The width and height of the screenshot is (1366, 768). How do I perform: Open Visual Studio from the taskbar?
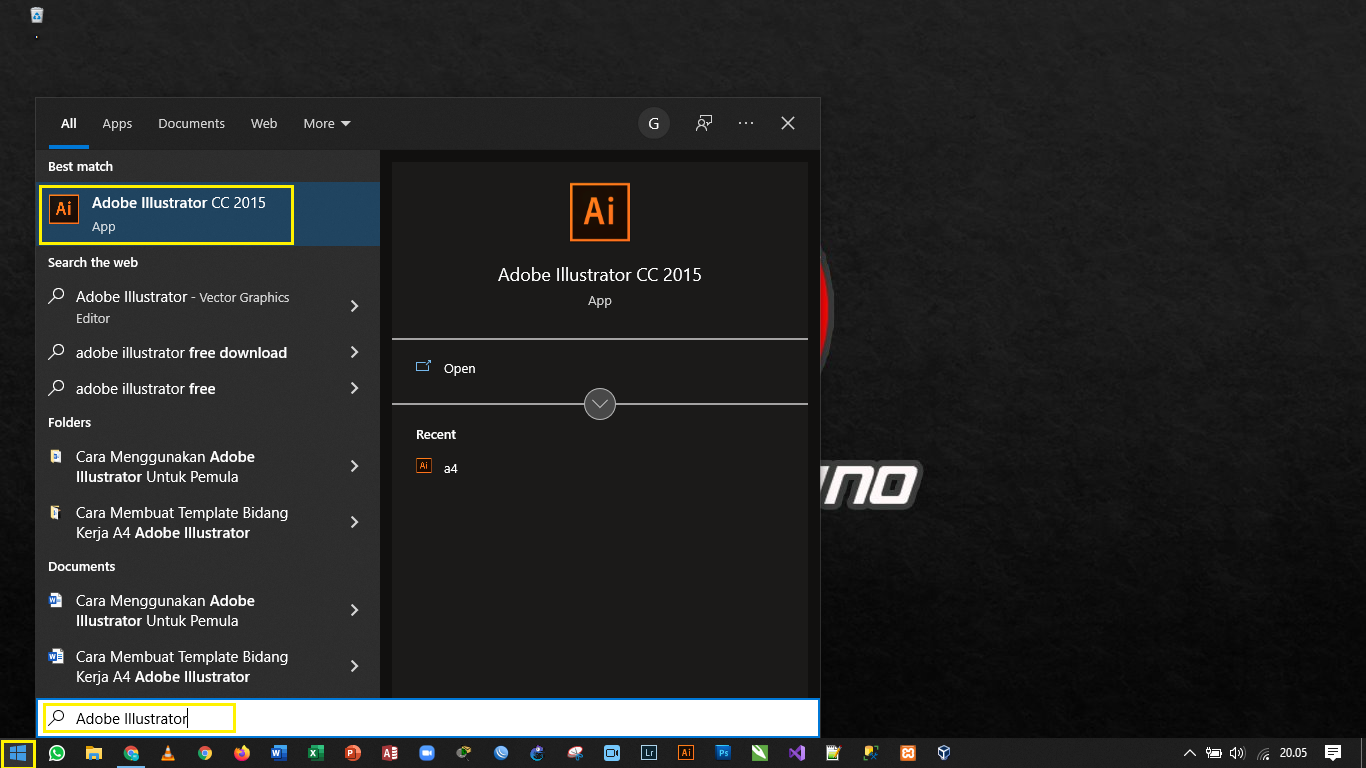796,753
